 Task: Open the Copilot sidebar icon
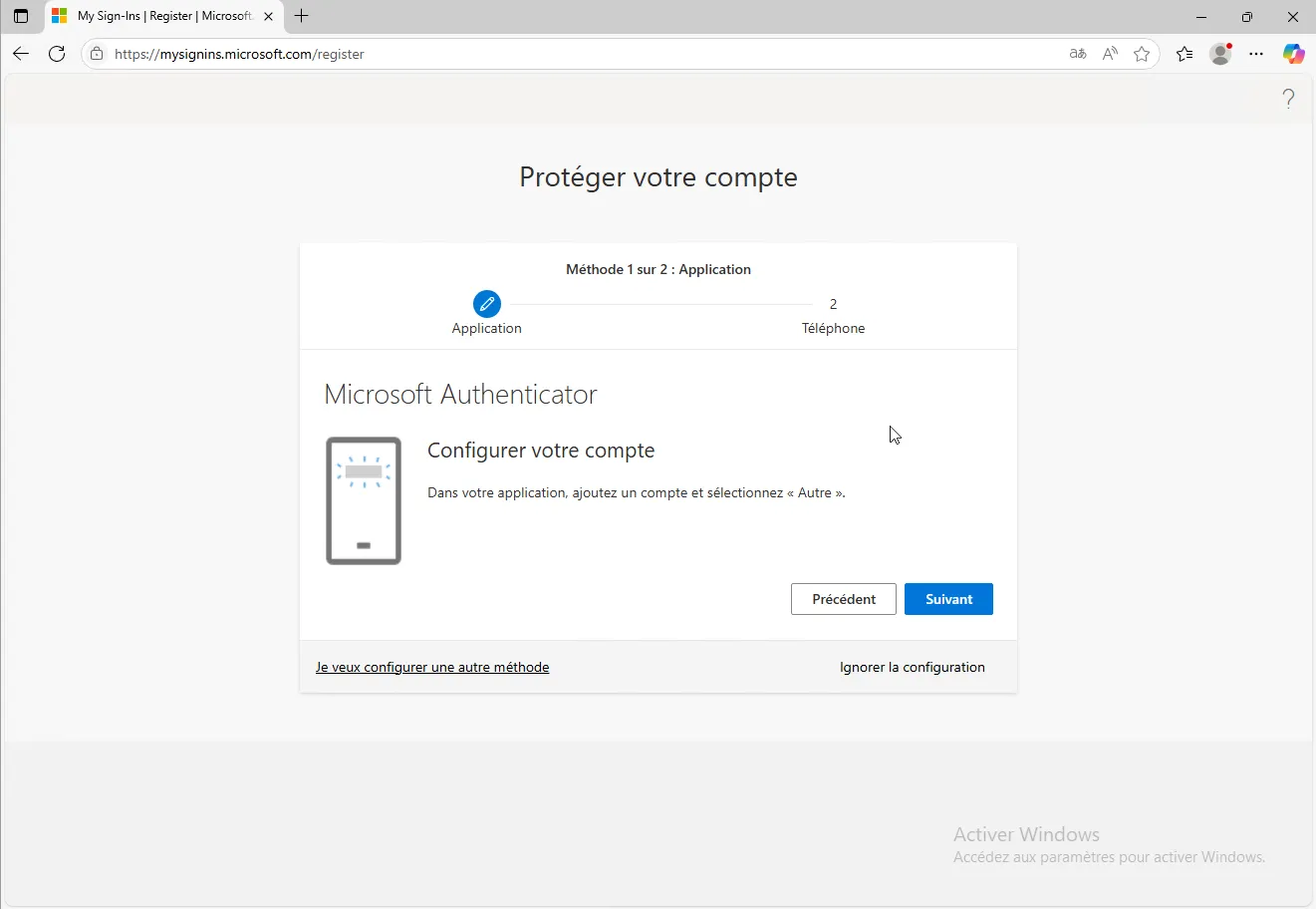pyautogui.click(x=1293, y=54)
